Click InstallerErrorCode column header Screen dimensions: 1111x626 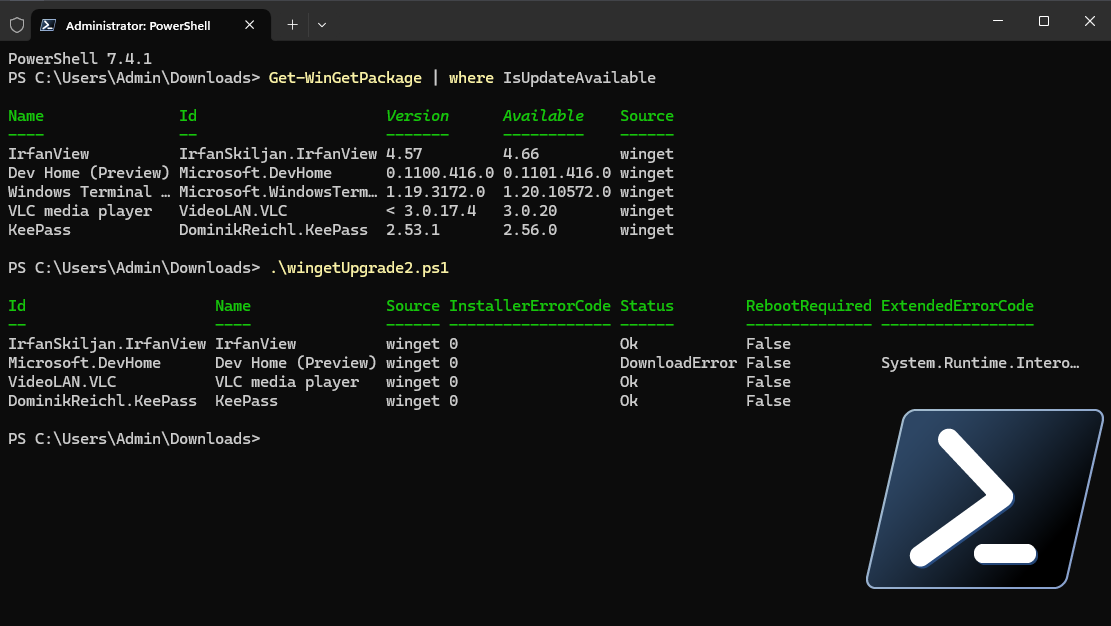pyautogui.click(x=530, y=306)
